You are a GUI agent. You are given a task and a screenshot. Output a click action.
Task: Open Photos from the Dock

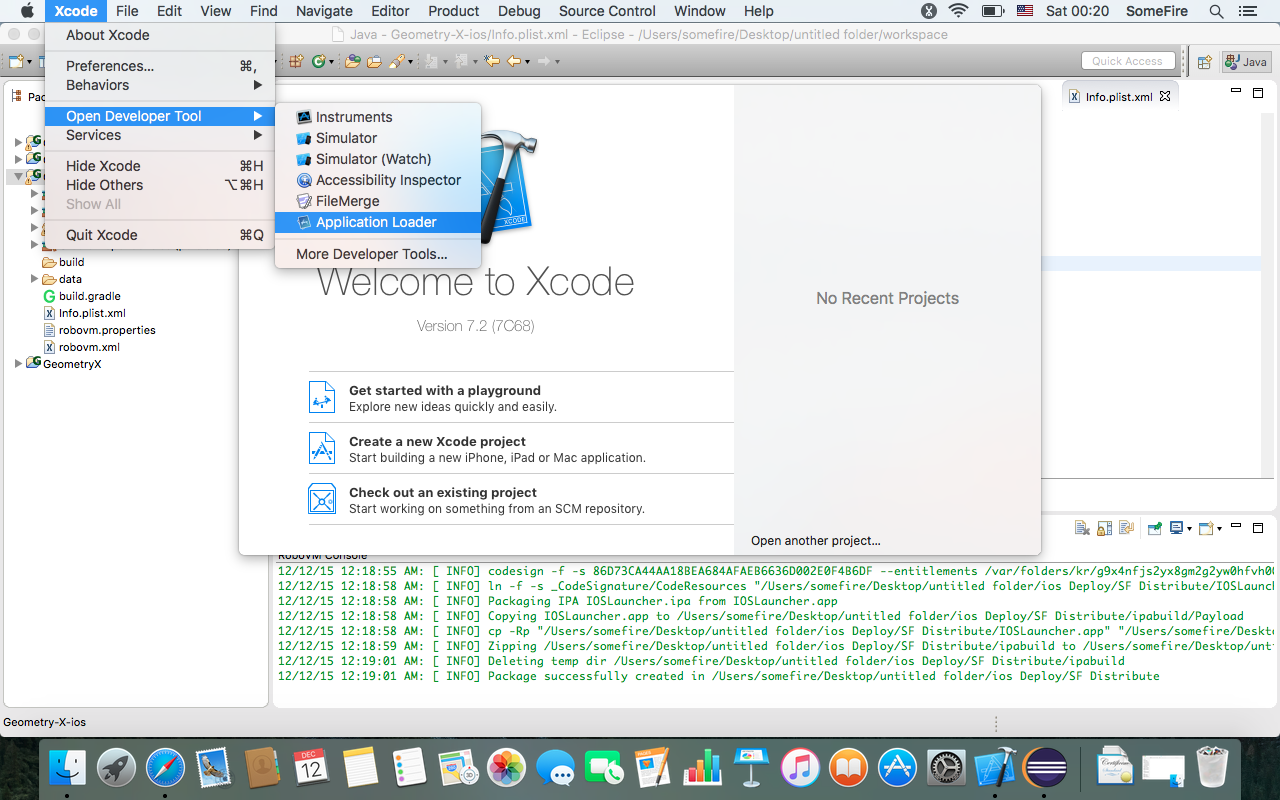tap(507, 768)
